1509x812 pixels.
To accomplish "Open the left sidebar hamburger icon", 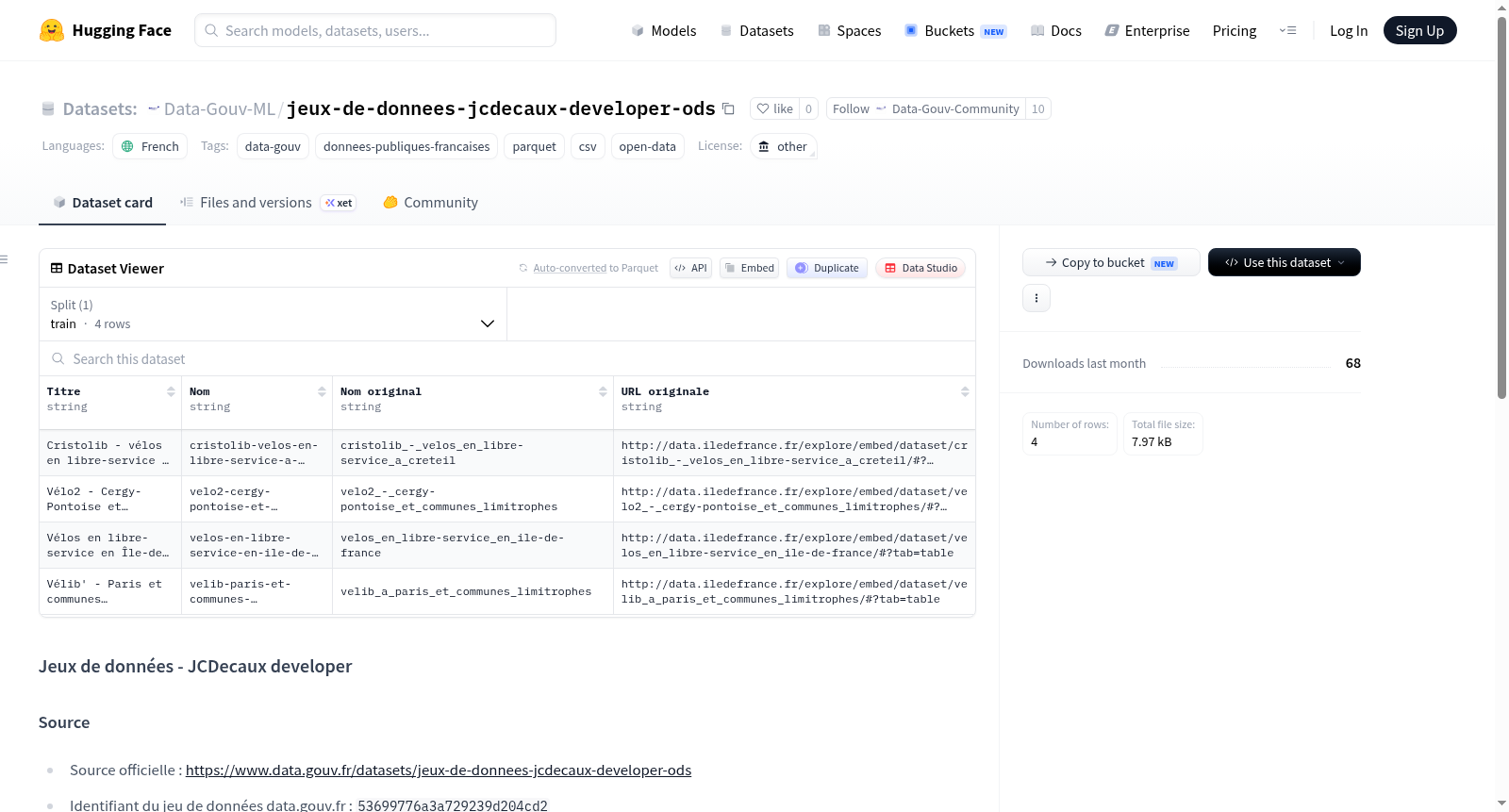I will (x=5, y=259).
